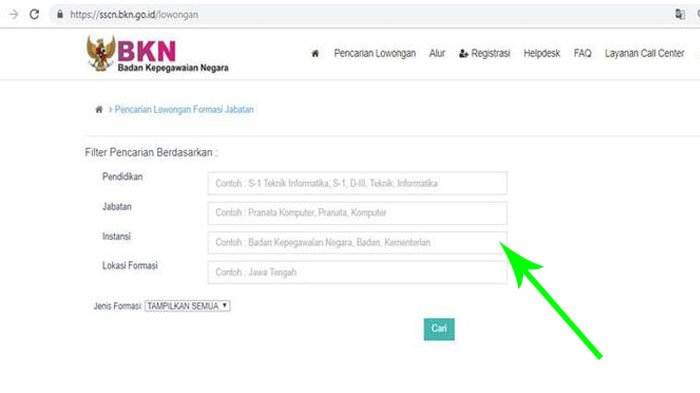
Task: Open the translate page icon
Action: point(680,14)
